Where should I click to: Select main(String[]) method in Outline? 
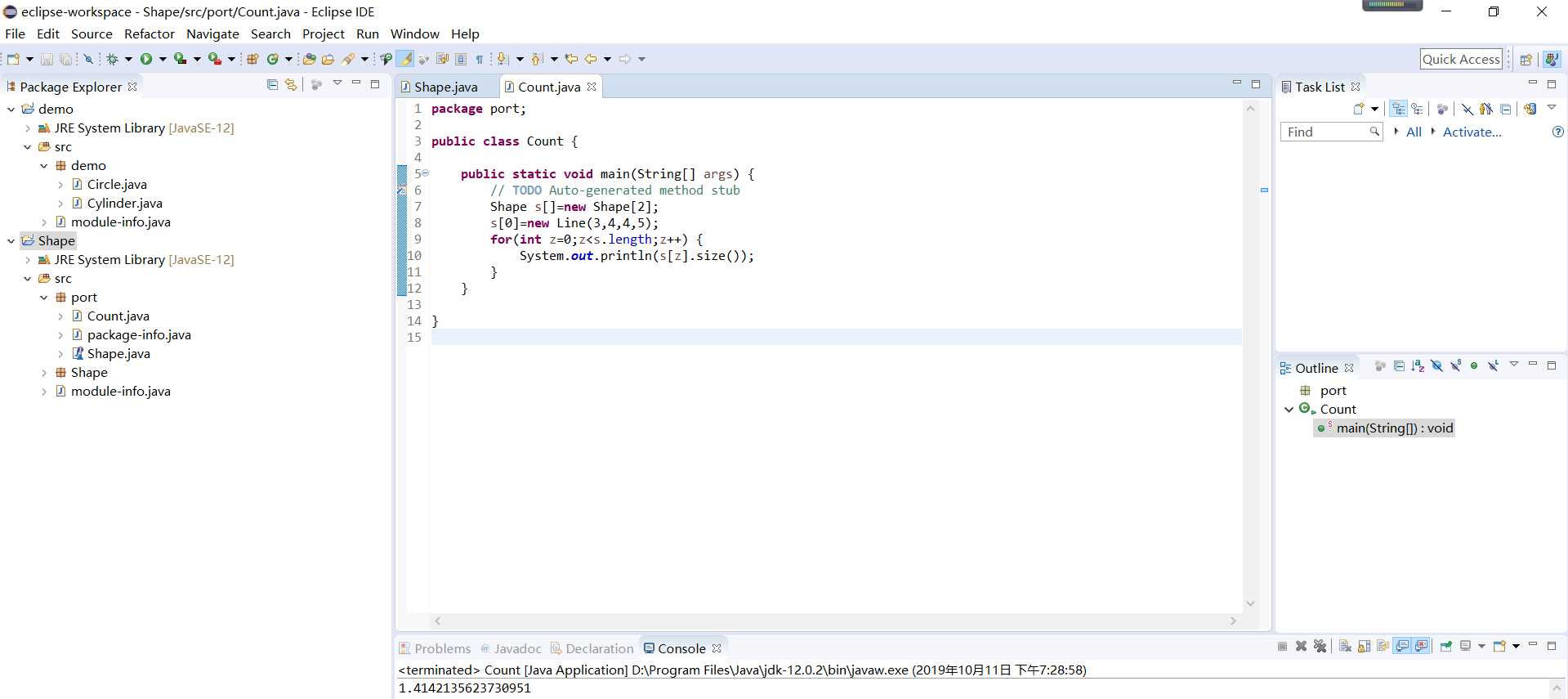[1384, 428]
